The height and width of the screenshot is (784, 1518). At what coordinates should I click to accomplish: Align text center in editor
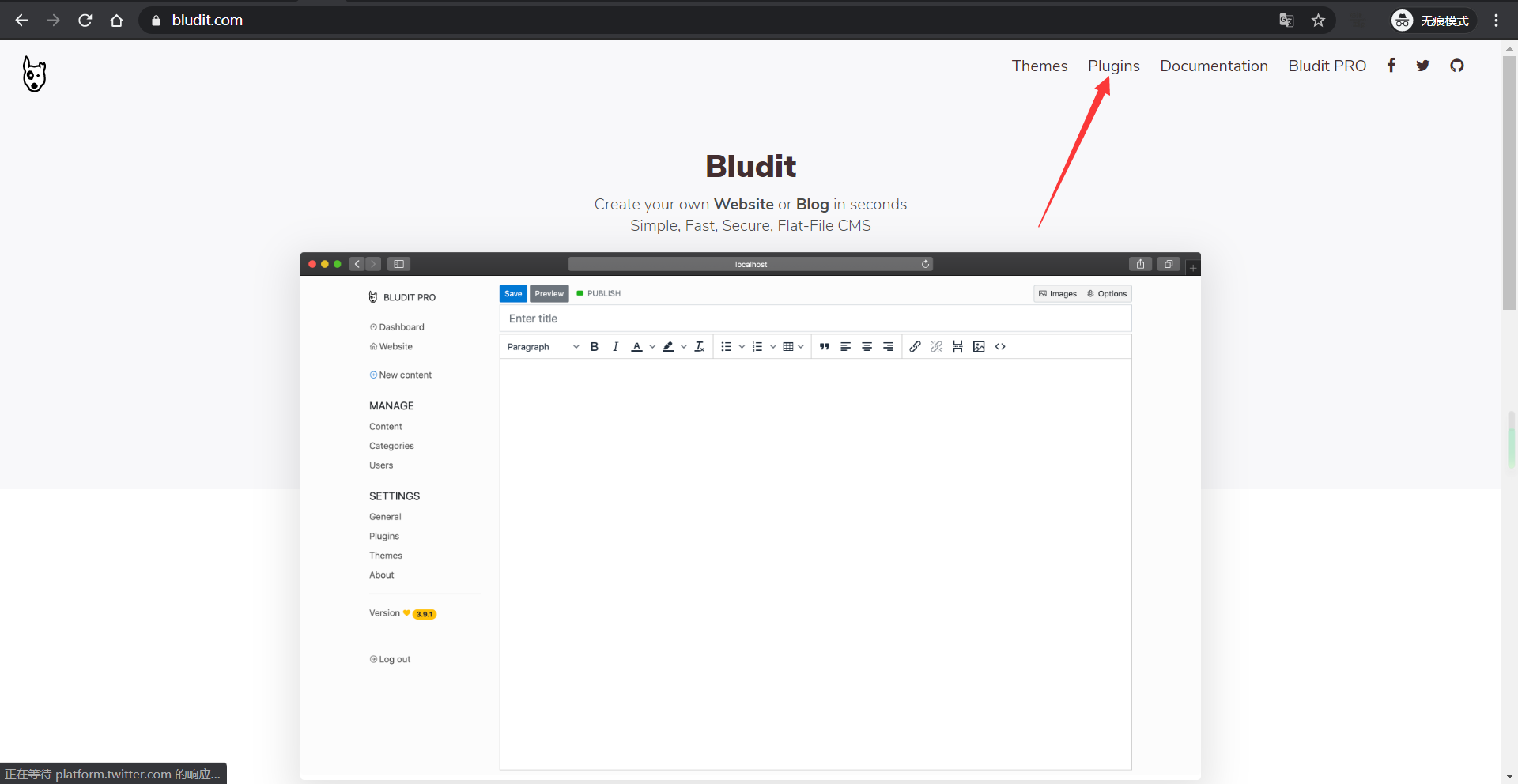[x=867, y=347]
